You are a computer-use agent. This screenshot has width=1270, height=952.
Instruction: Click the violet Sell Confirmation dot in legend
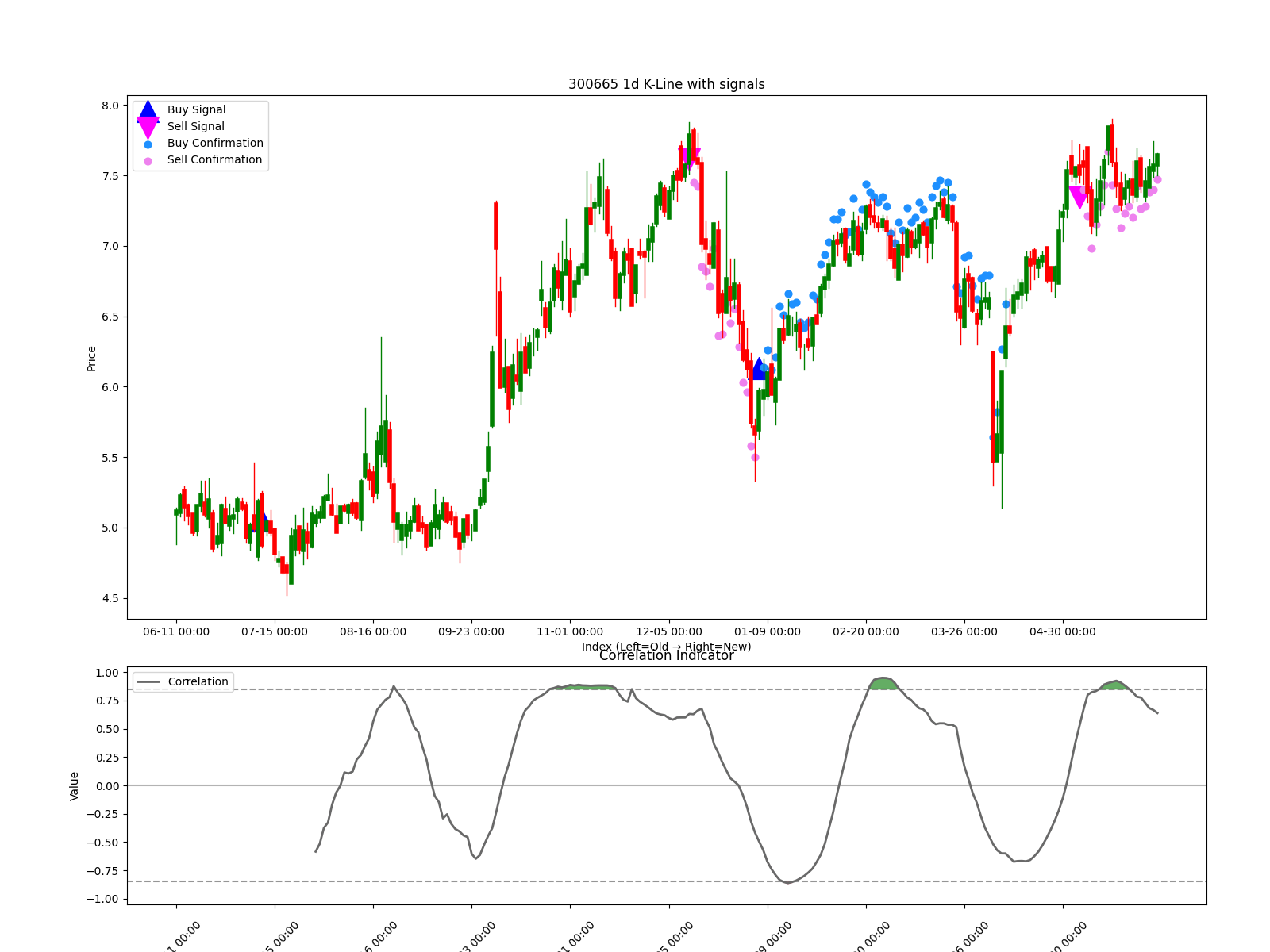point(148,161)
